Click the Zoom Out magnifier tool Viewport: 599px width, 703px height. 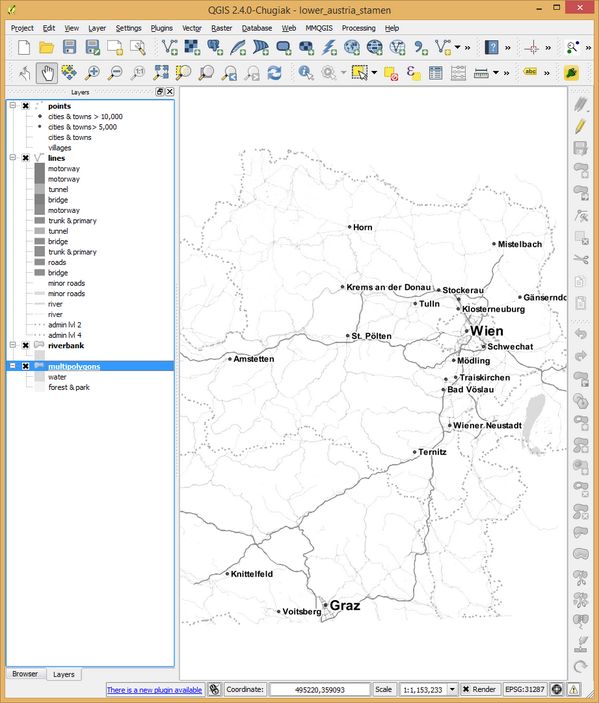[115, 73]
